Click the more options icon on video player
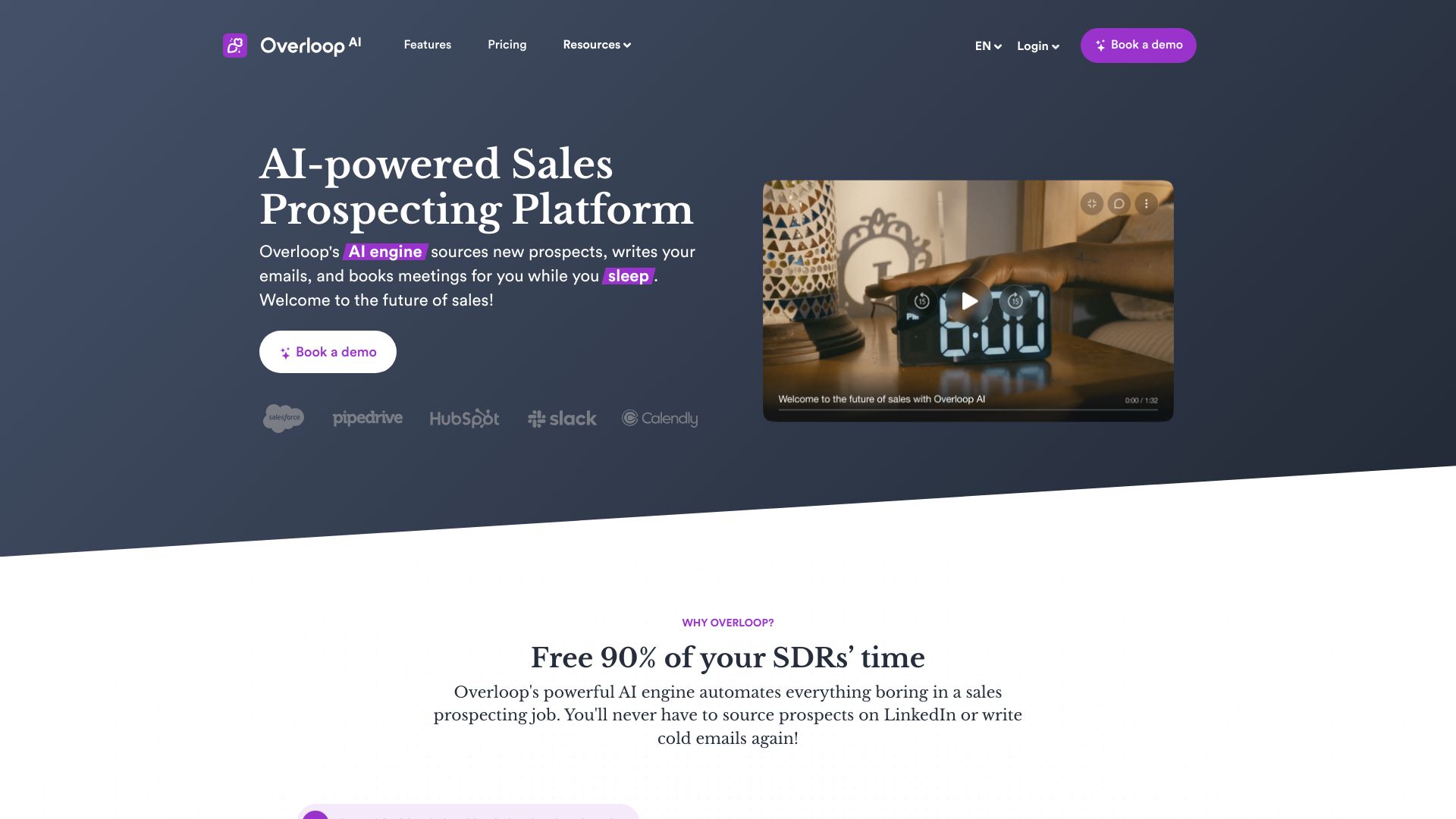The height and width of the screenshot is (819, 1456). [x=1148, y=204]
